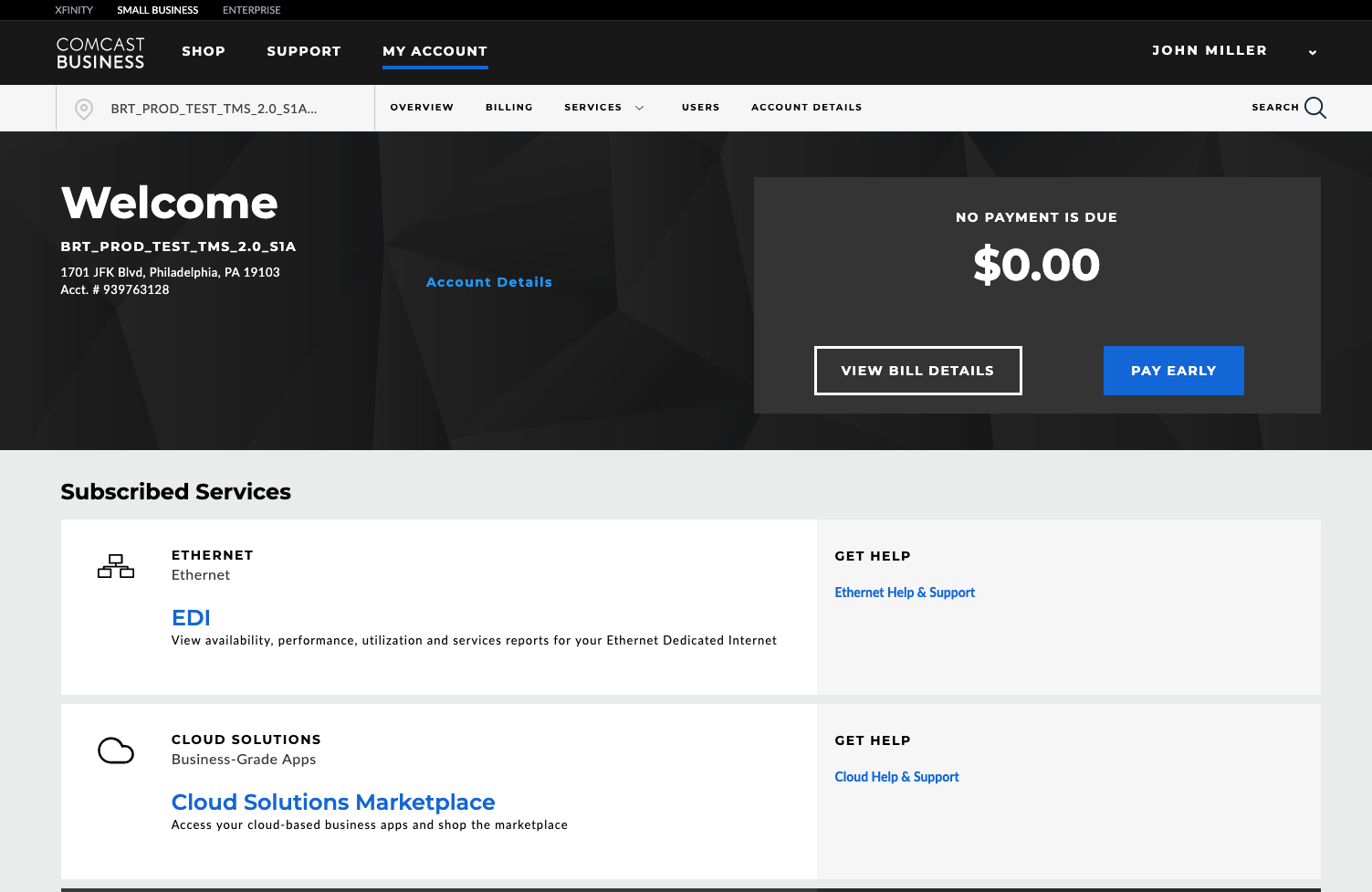The width and height of the screenshot is (1372, 892).
Task: Click the 1701 JFK Blvd address
Action: coord(170,272)
